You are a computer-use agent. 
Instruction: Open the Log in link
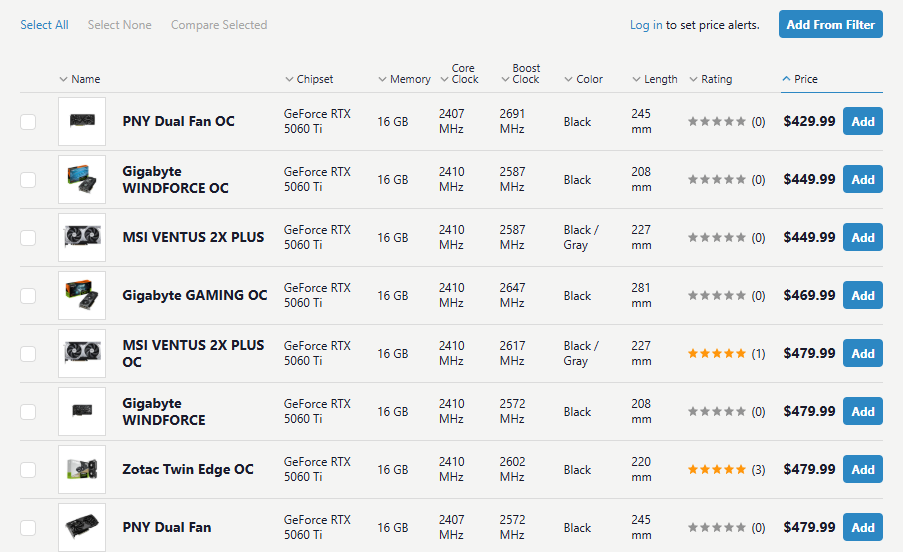click(646, 25)
